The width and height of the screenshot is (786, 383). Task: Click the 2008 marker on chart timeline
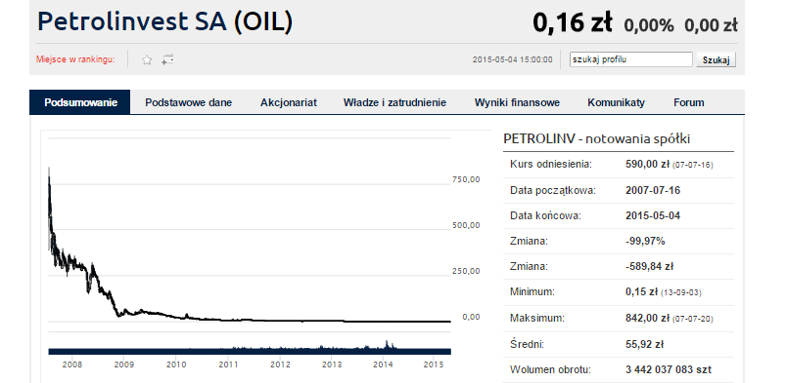tap(73, 364)
